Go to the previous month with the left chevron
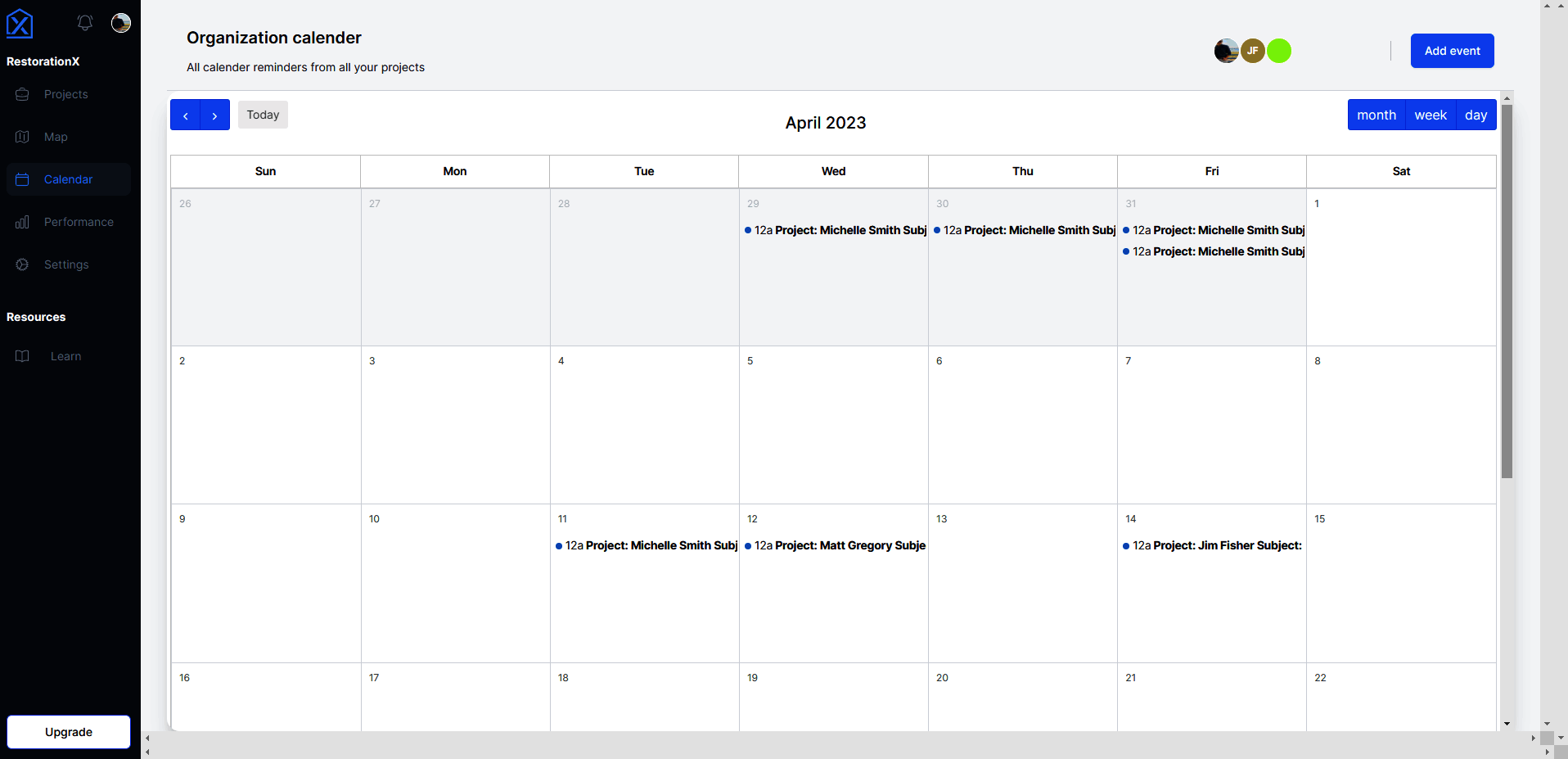 tap(185, 115)
